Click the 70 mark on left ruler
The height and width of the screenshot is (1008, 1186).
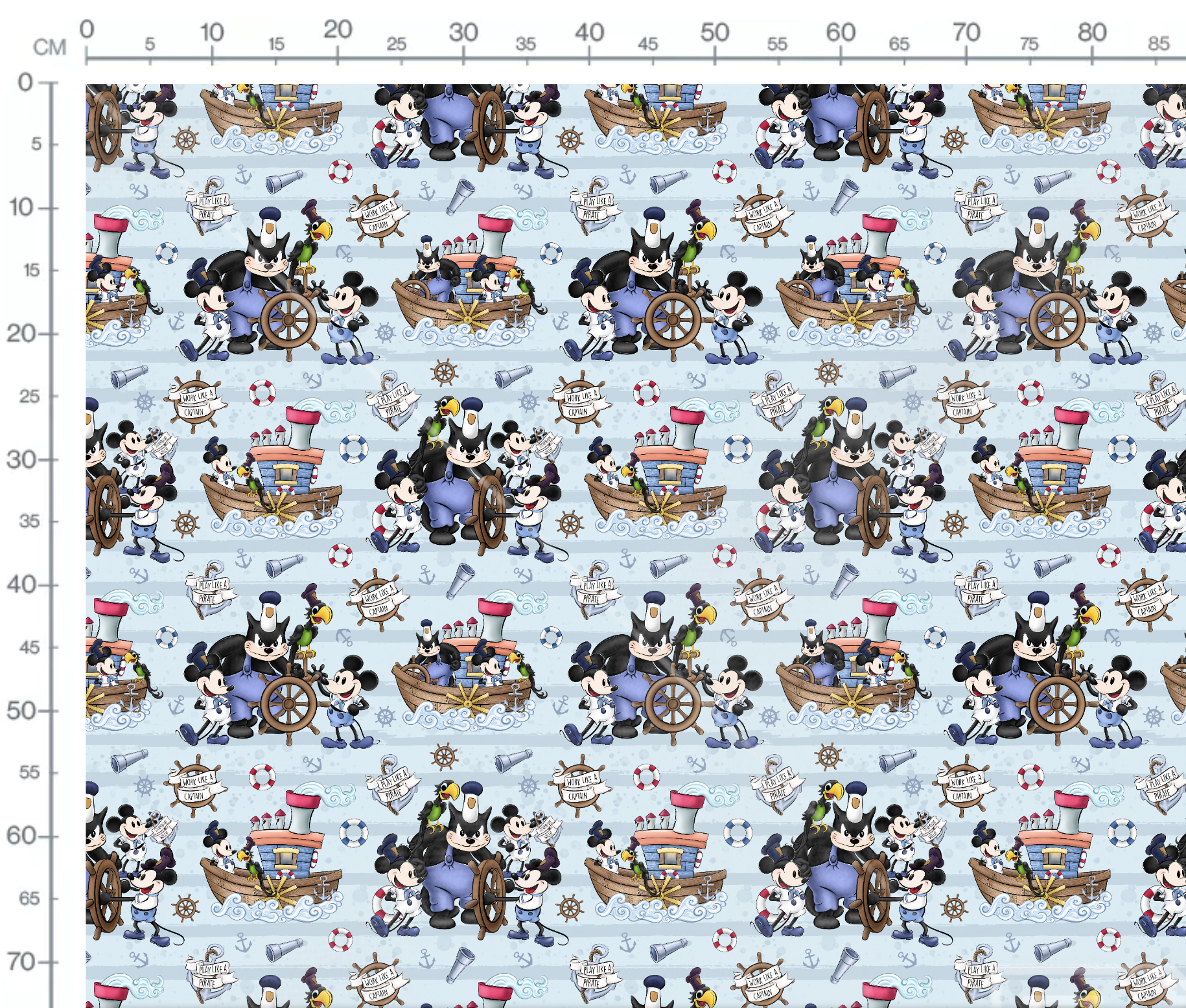pos(21,961)
